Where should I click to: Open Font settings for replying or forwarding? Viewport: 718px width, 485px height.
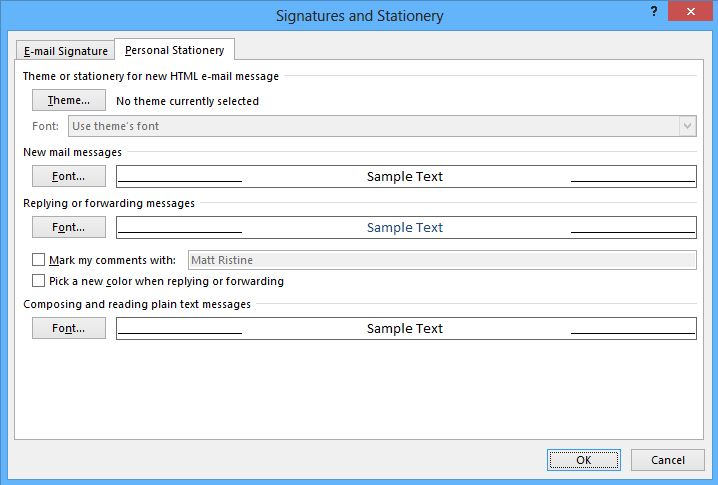(x=69, y=228)
